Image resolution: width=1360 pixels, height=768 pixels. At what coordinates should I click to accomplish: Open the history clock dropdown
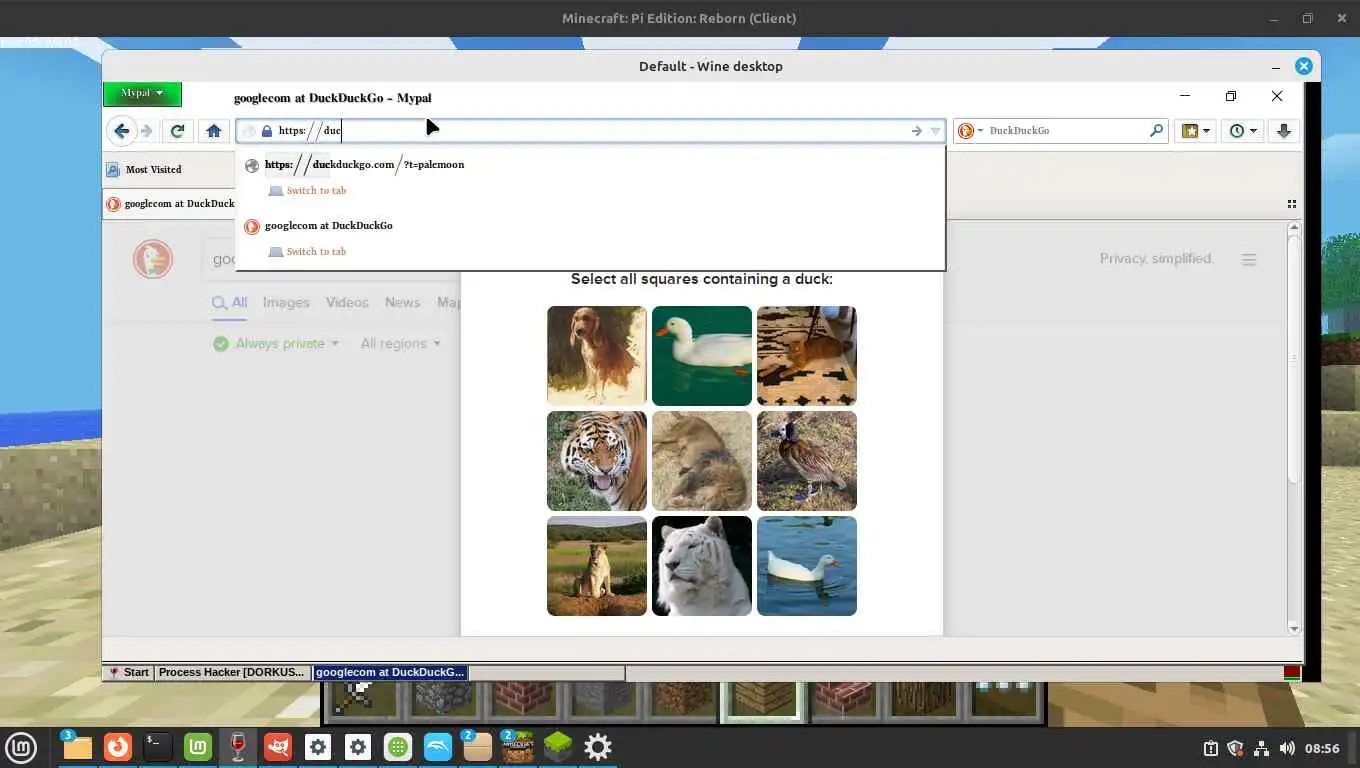pyautogui.click(x=1243, y=131)
